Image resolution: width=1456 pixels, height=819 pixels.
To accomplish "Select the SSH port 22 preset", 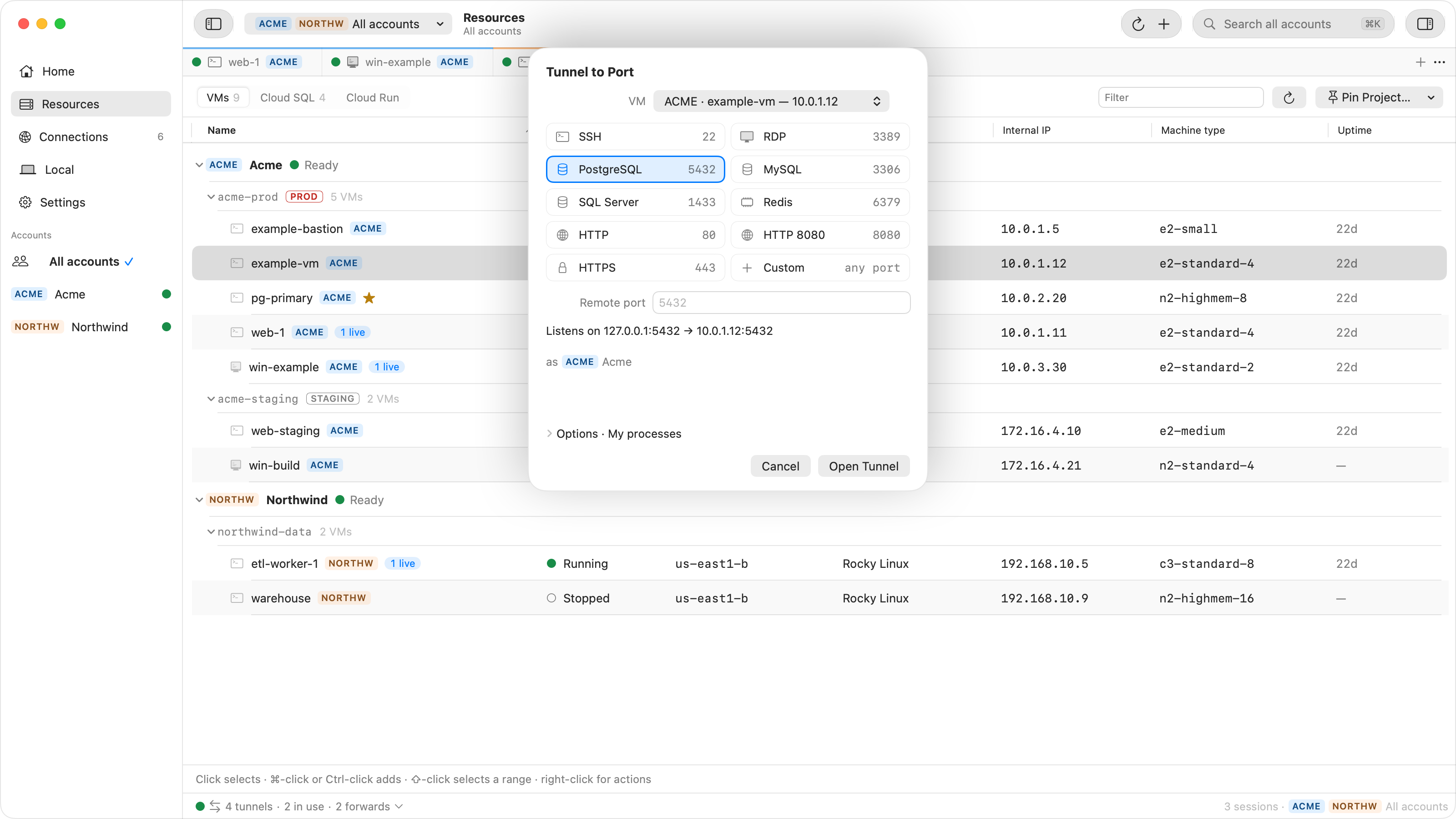I will pos(635,137).
